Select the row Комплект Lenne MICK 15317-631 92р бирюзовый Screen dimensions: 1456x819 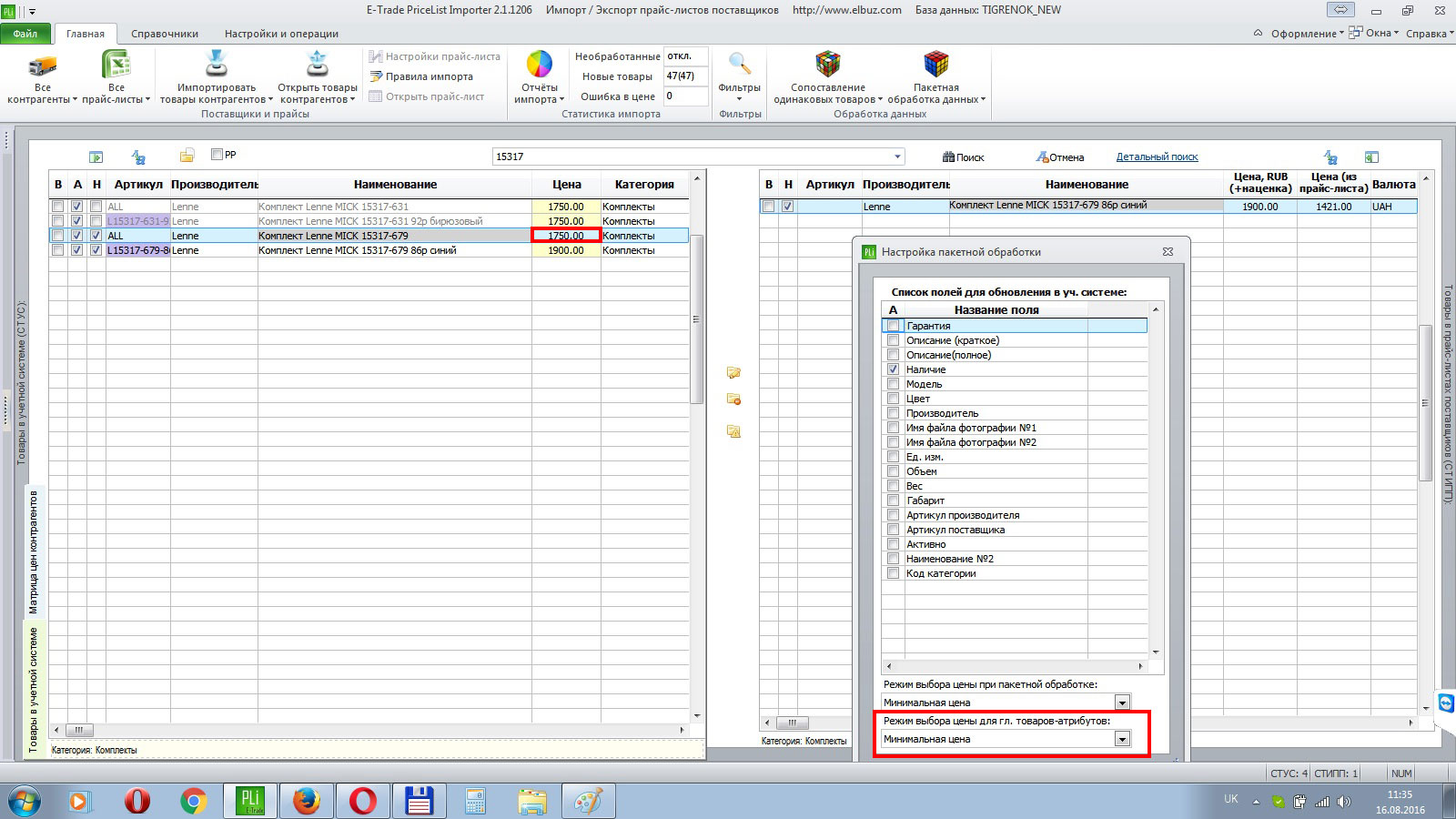[369, 221]
